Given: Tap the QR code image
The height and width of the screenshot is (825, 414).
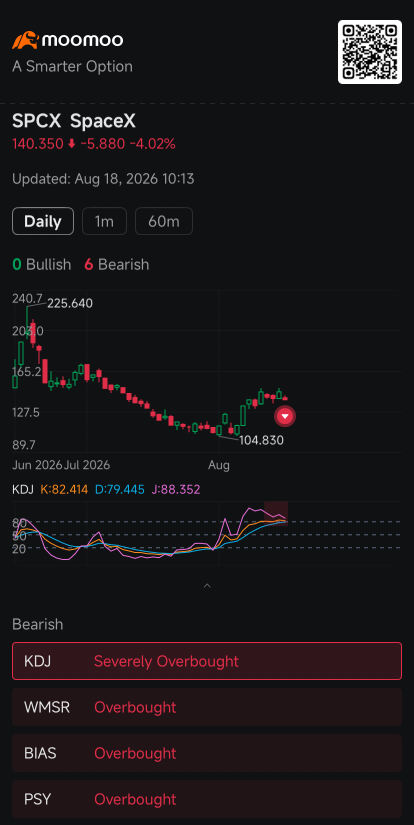Looking at the screenshot, I should pyautogui.click(x=370, y=52).
